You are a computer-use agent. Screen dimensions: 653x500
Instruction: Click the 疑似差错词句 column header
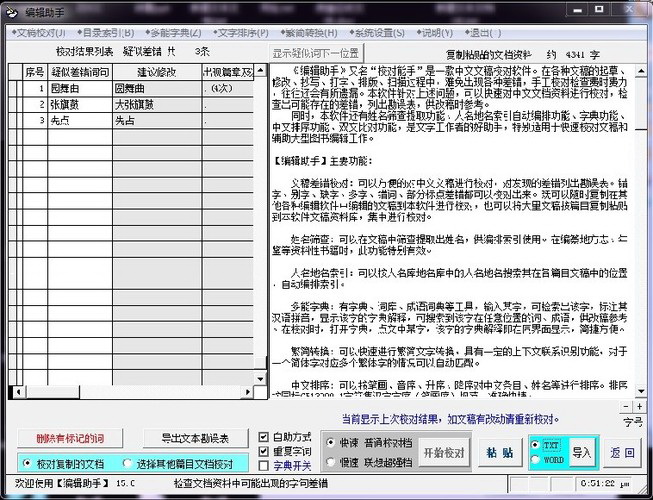pos(80,72)
